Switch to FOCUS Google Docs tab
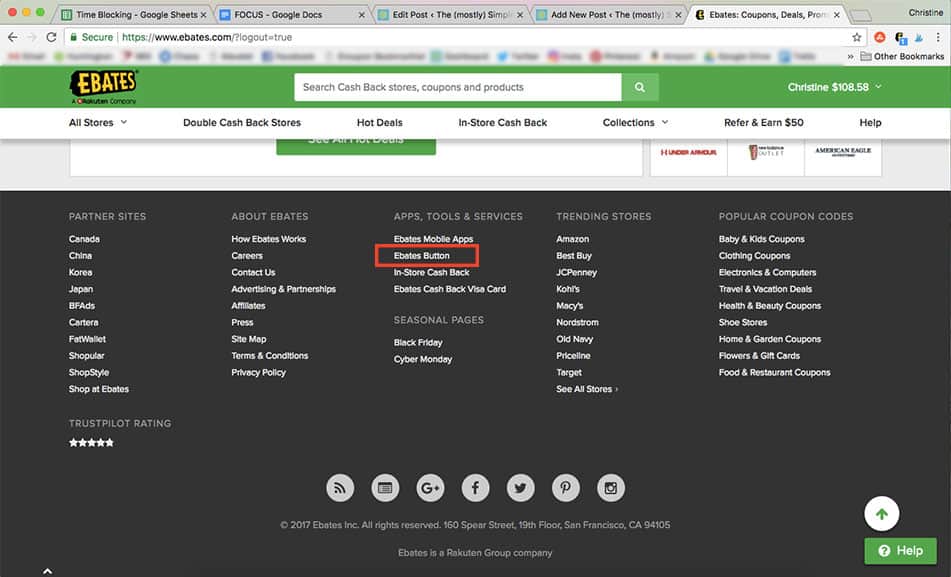951x577 pixels. pyautogui.click(x=292, y=15)
